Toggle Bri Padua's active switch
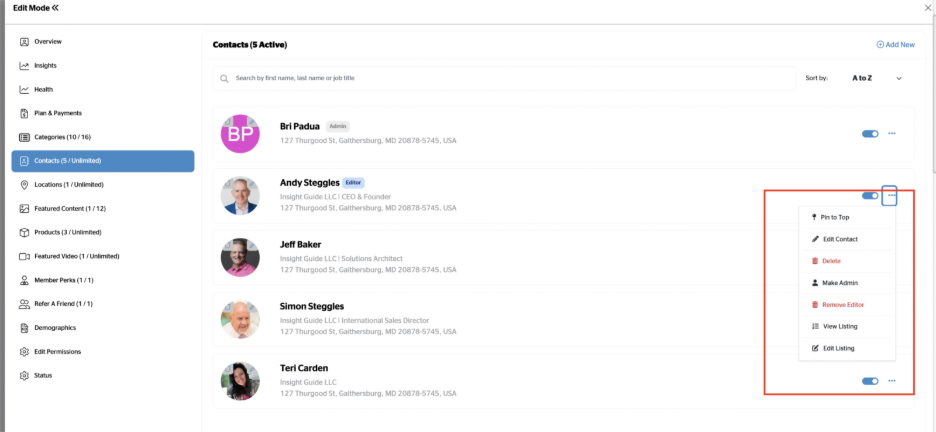Screen dimensions: 936x432 click(870, 133)
